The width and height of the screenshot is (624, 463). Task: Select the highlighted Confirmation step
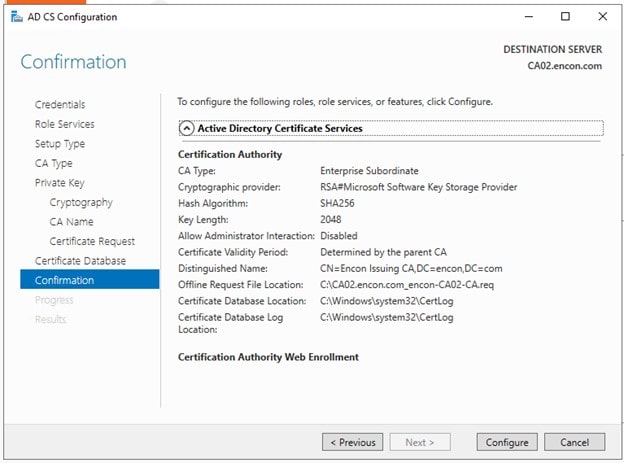pos(64,280)
